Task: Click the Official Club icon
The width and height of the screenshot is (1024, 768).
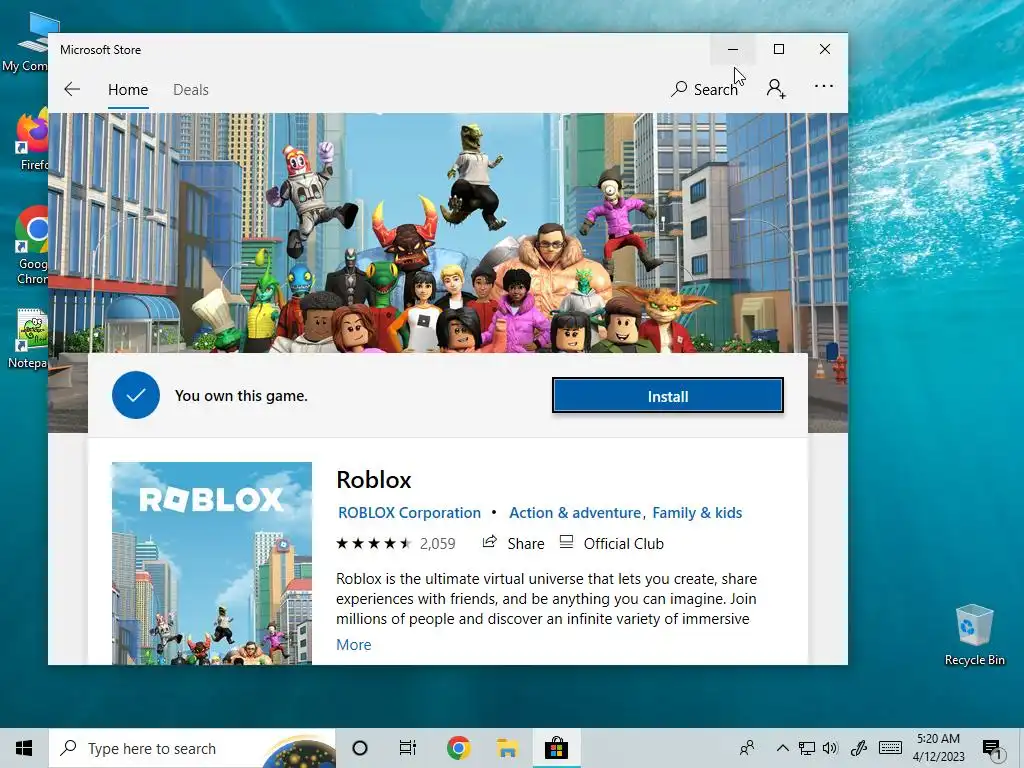Action: coord(566,542)
